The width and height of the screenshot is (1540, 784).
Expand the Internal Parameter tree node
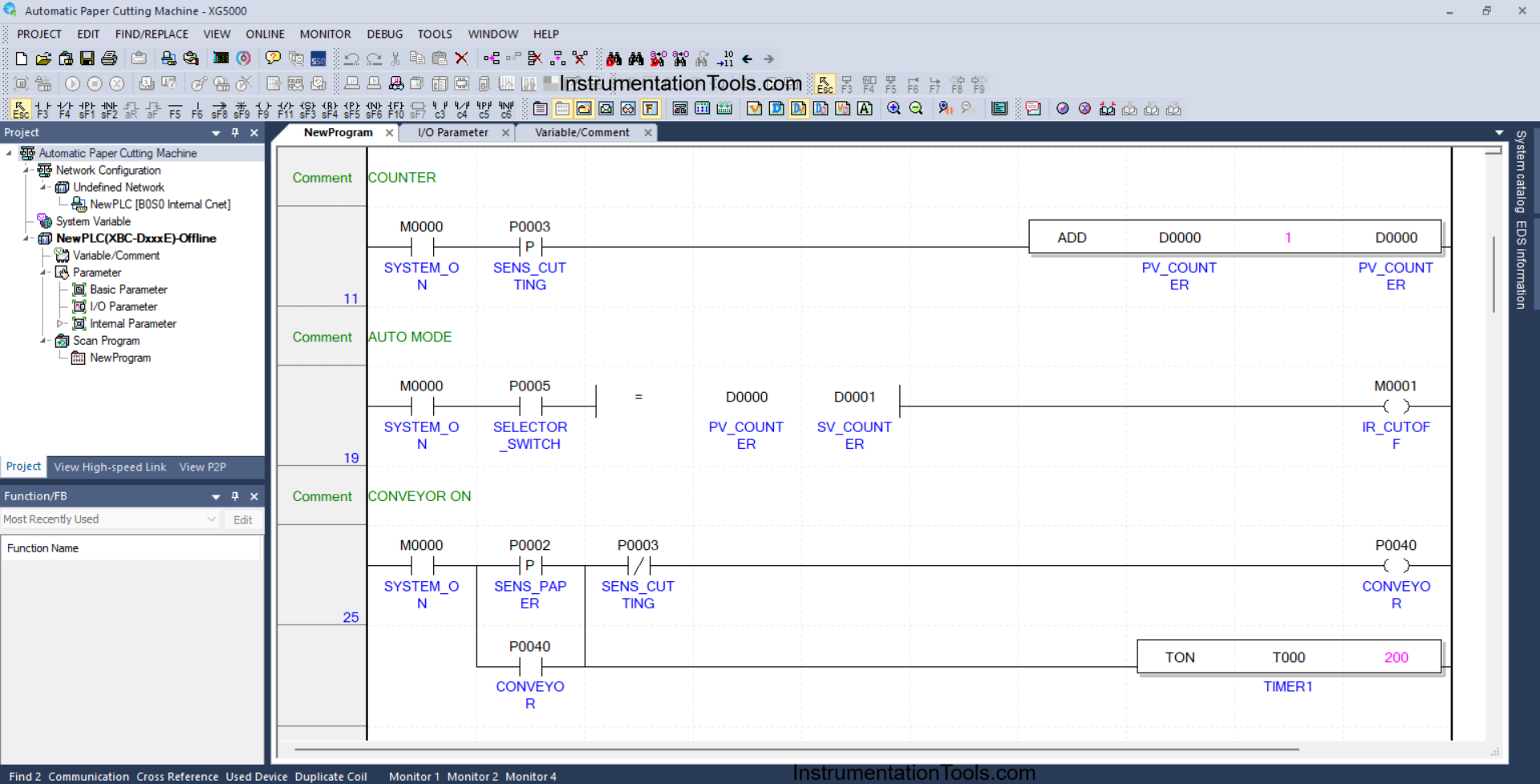click(59, 324)
